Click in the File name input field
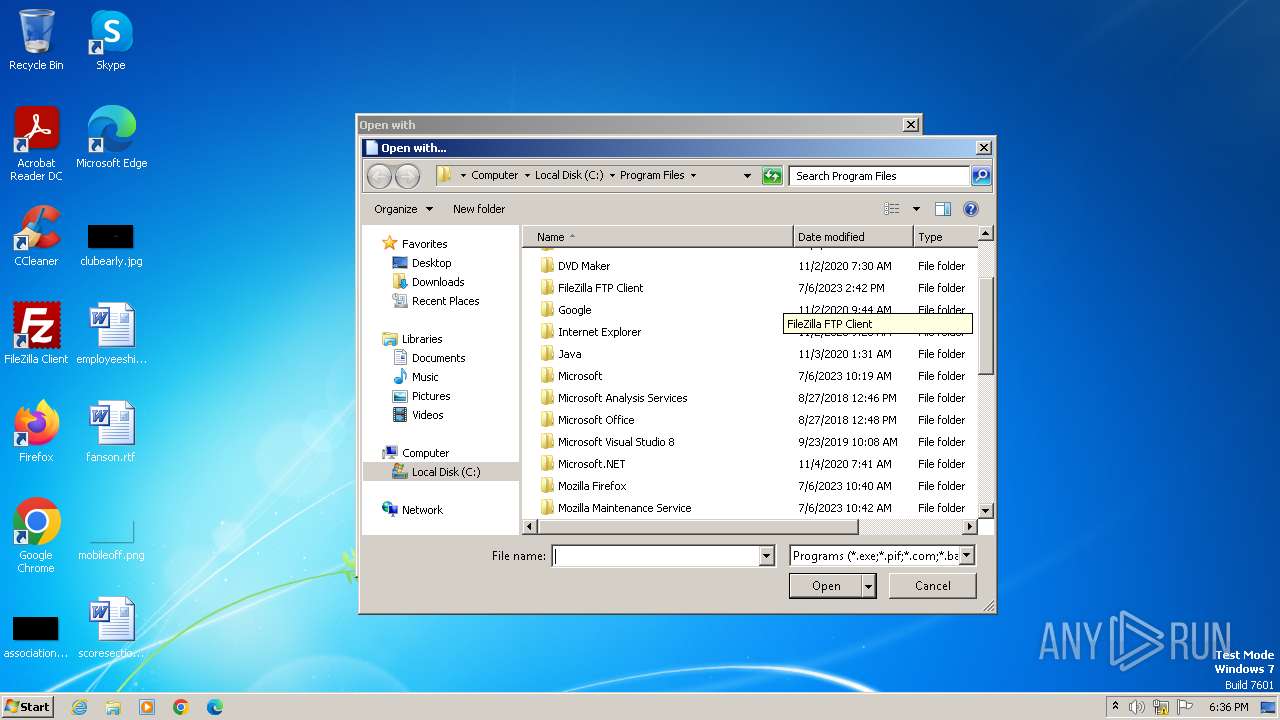This screenshot has width=1280, height=720. (x=656, y=556)
